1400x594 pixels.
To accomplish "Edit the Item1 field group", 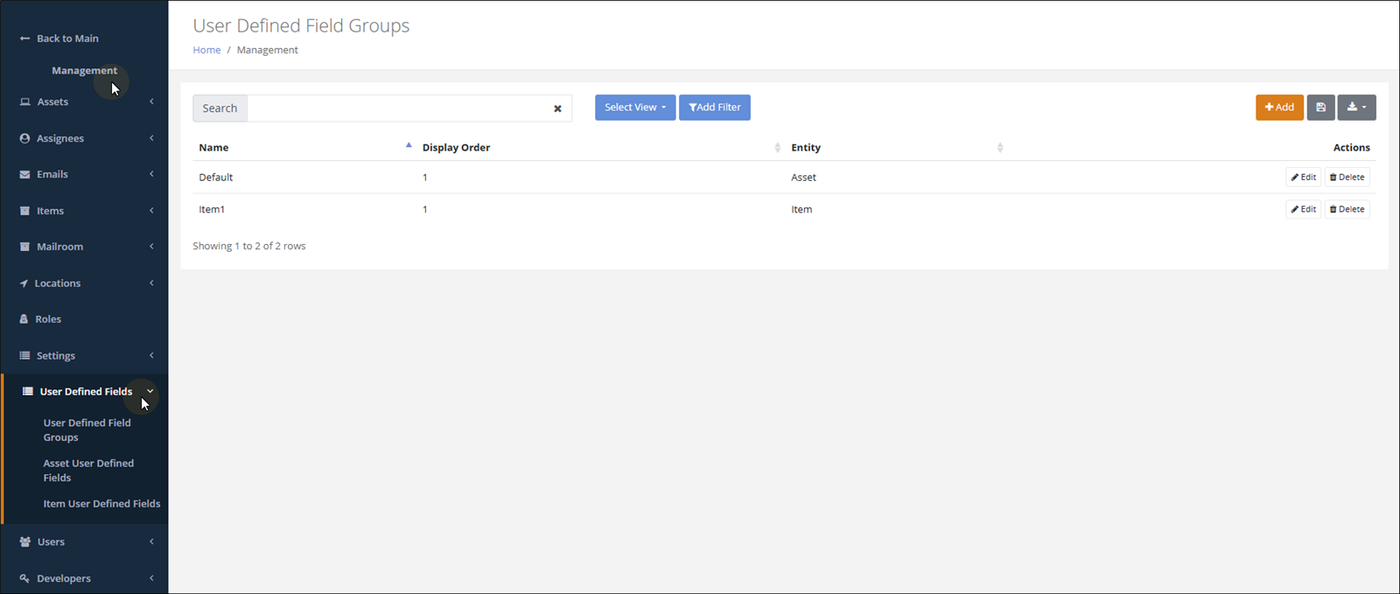I will coord(1303,209).
